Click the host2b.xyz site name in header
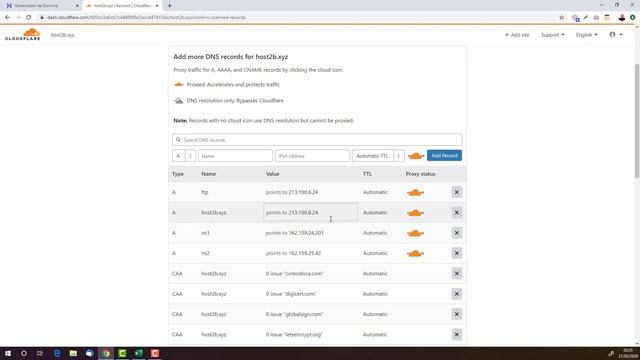This screenshot has width=640, height=360. pos(62,35)
